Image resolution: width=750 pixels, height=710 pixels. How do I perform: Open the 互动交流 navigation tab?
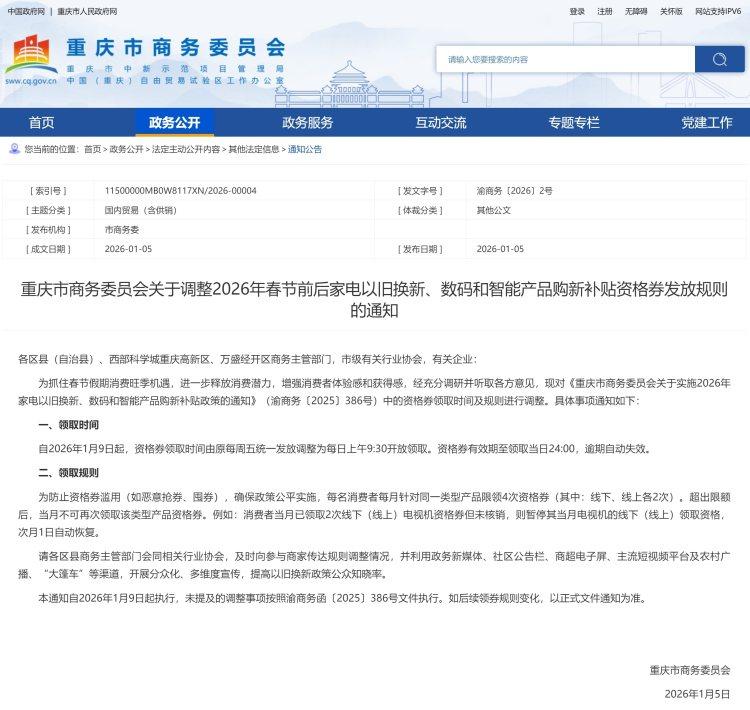click(440, 123)
